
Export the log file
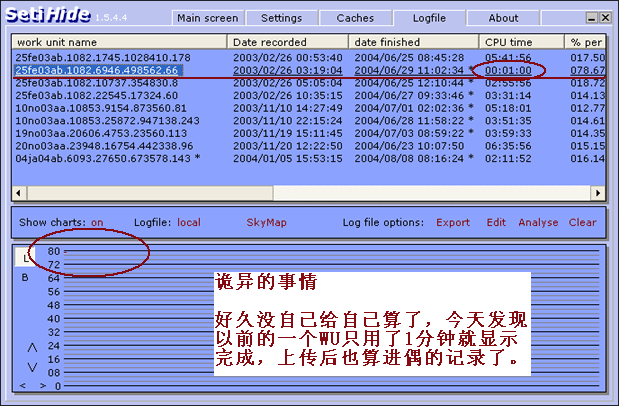[453, 222]
